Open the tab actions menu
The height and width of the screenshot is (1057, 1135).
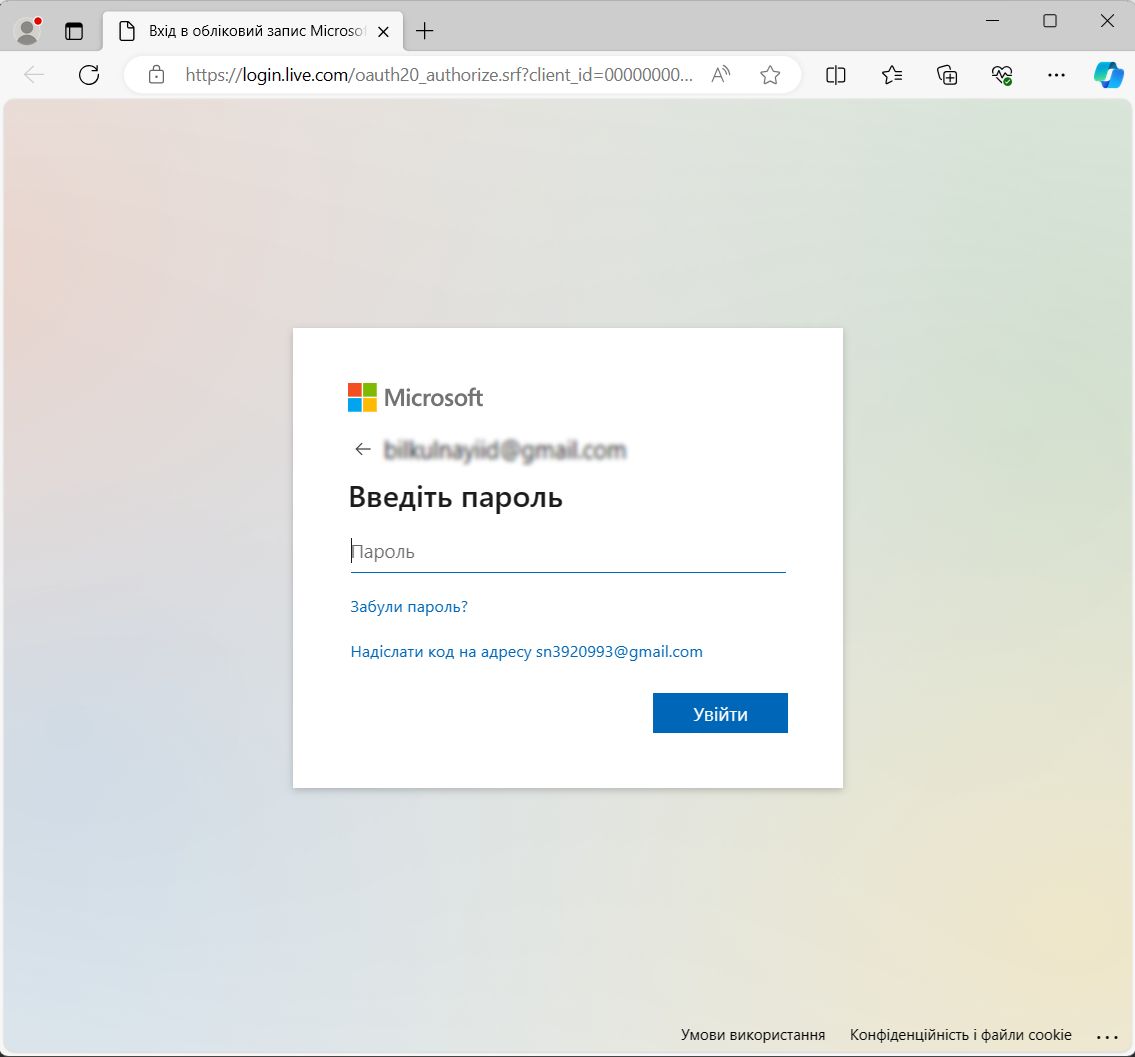pos(74,31)
